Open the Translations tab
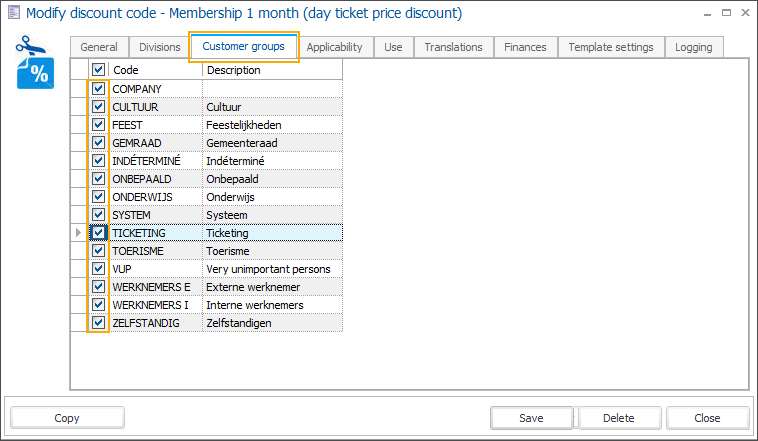 (x=453, y=47)
